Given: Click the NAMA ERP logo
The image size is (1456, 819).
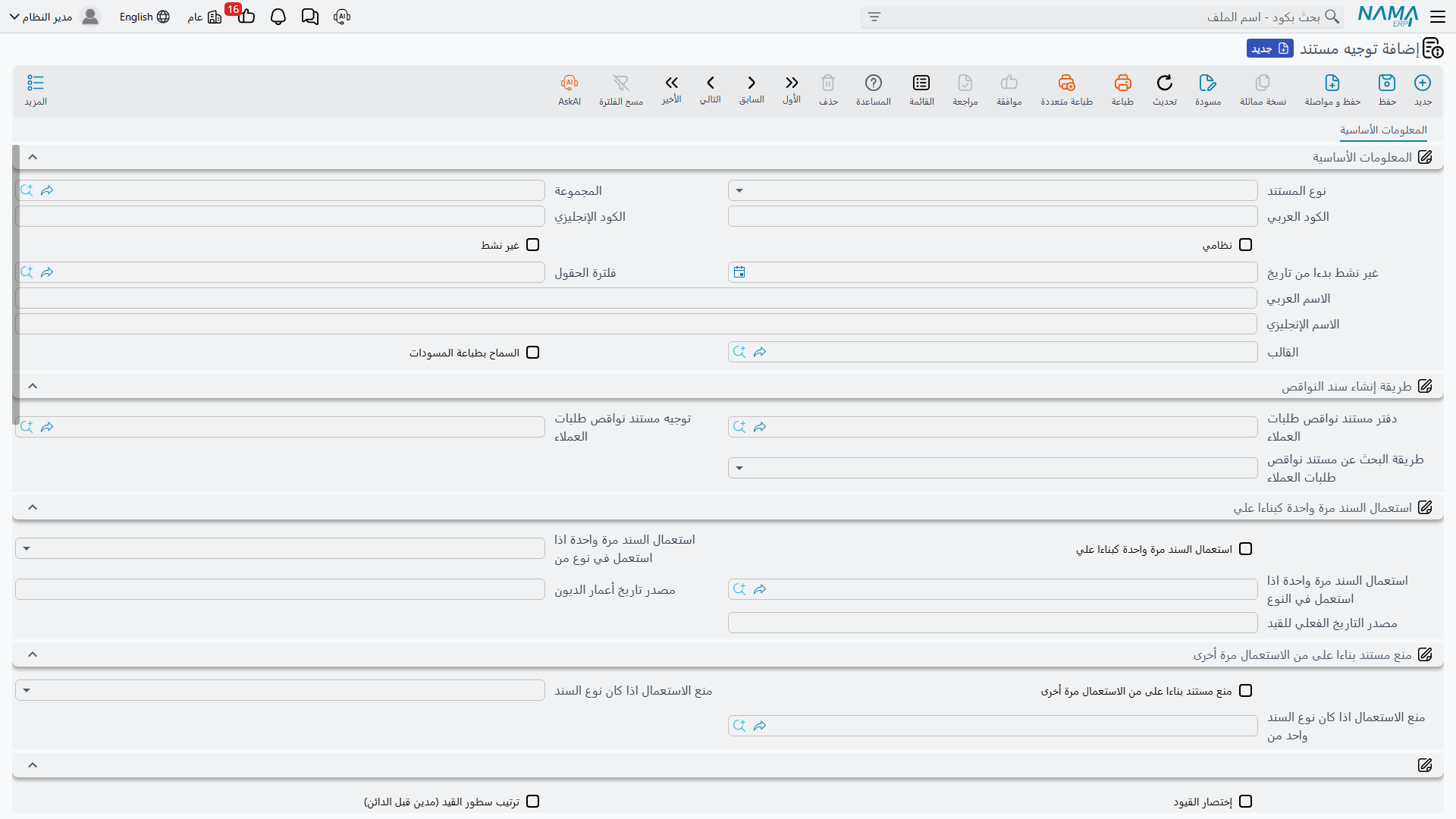Looking at the screenshot, I should (x=1388, y=16).
